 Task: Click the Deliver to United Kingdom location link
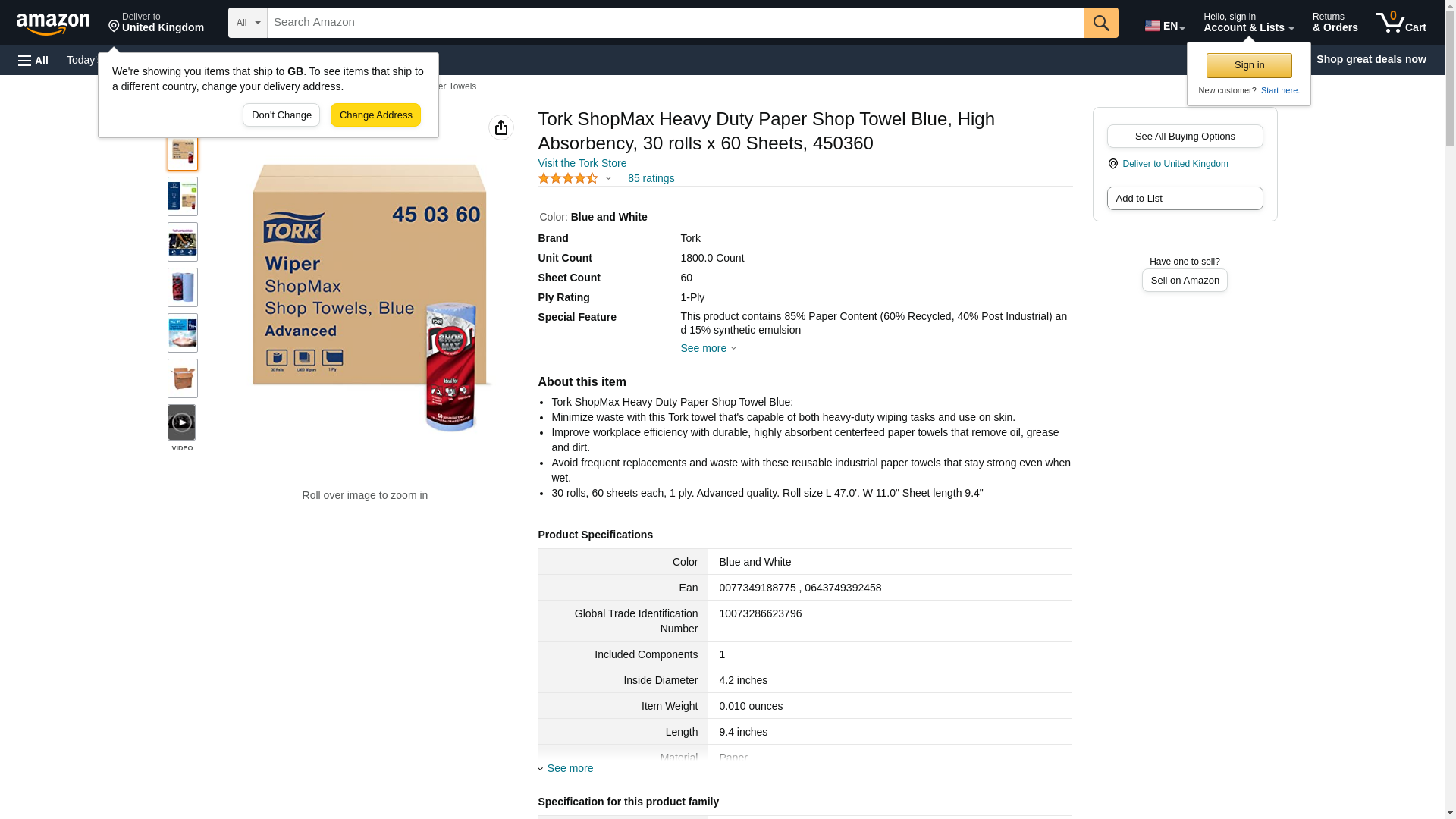click(x=1174, y=164)
